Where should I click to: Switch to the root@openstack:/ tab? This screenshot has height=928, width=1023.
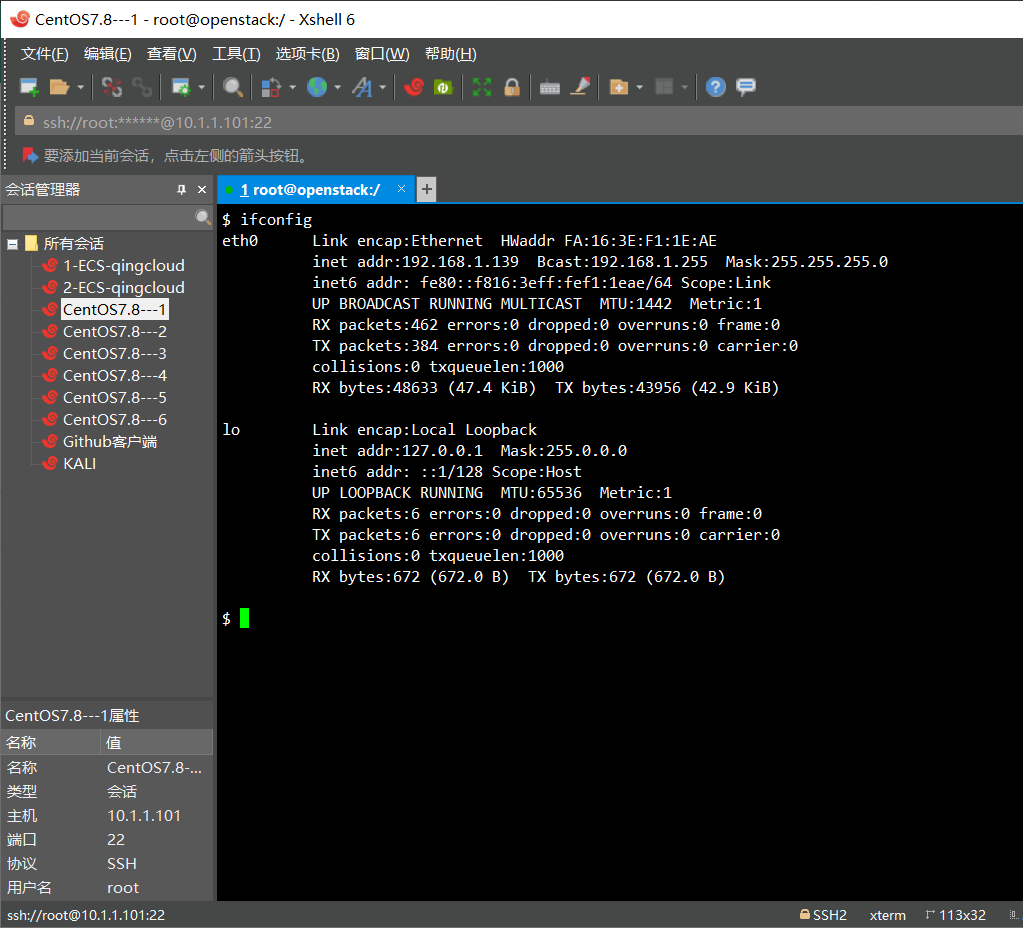pyautogui.click(x=310, y=189)
